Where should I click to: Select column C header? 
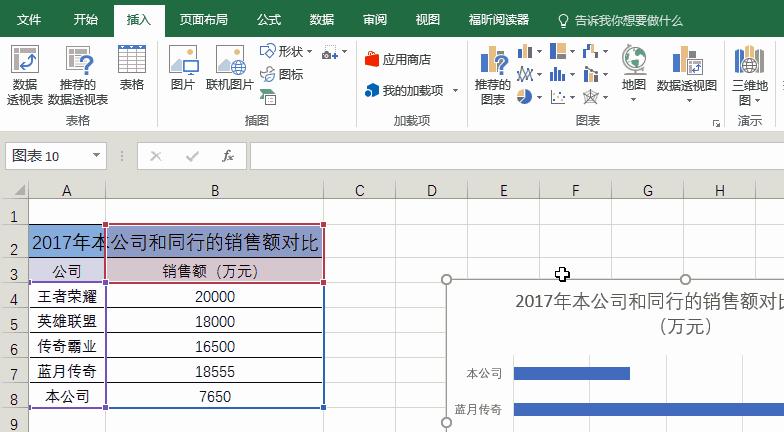click(360, 190)
